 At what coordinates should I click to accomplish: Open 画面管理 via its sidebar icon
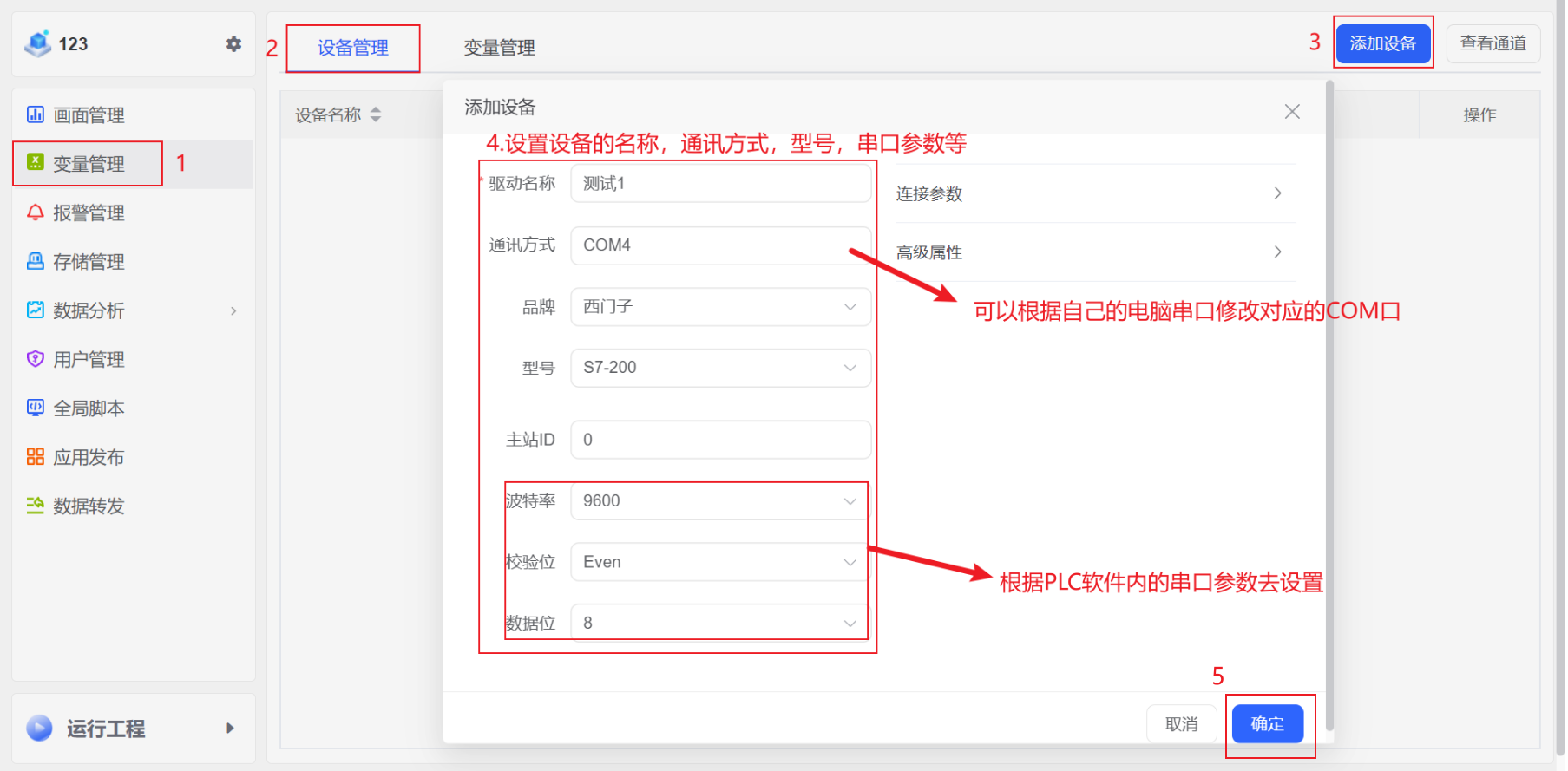pos(36,114)
